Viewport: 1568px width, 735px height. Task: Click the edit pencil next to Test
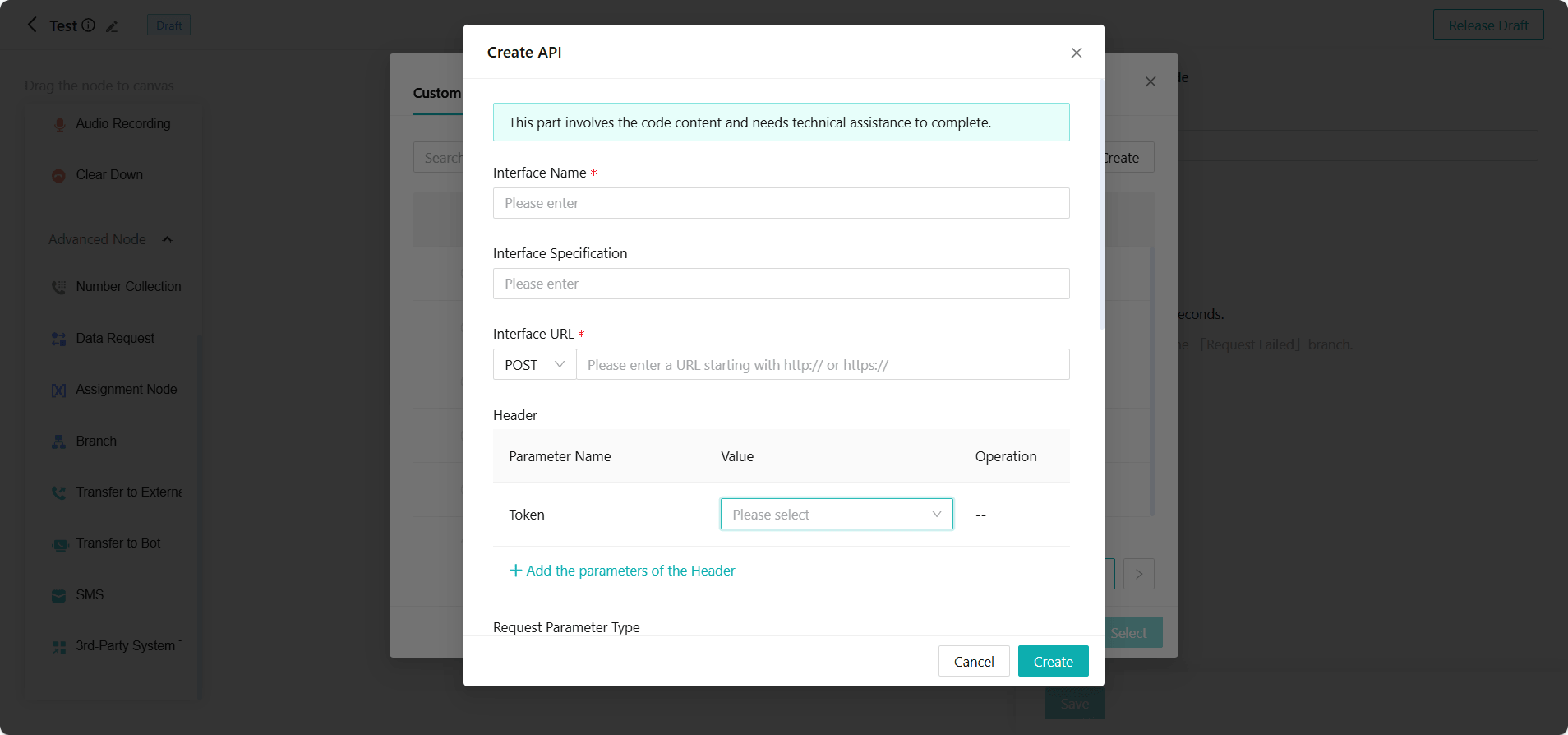[112, 26]
